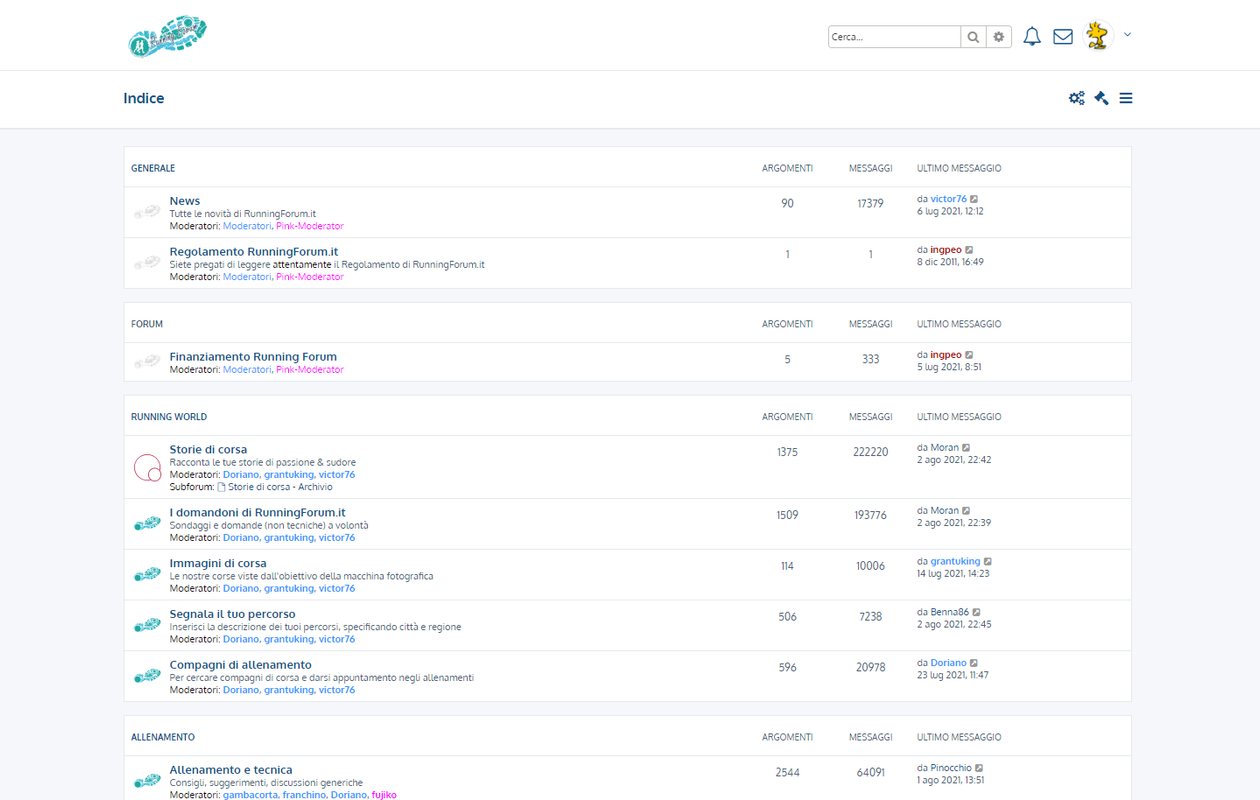View Pinocchio profile in last message
Image resolution: width=1260 pixels, height=800 pixels.
pyautogui.click(x=951, y=768)
